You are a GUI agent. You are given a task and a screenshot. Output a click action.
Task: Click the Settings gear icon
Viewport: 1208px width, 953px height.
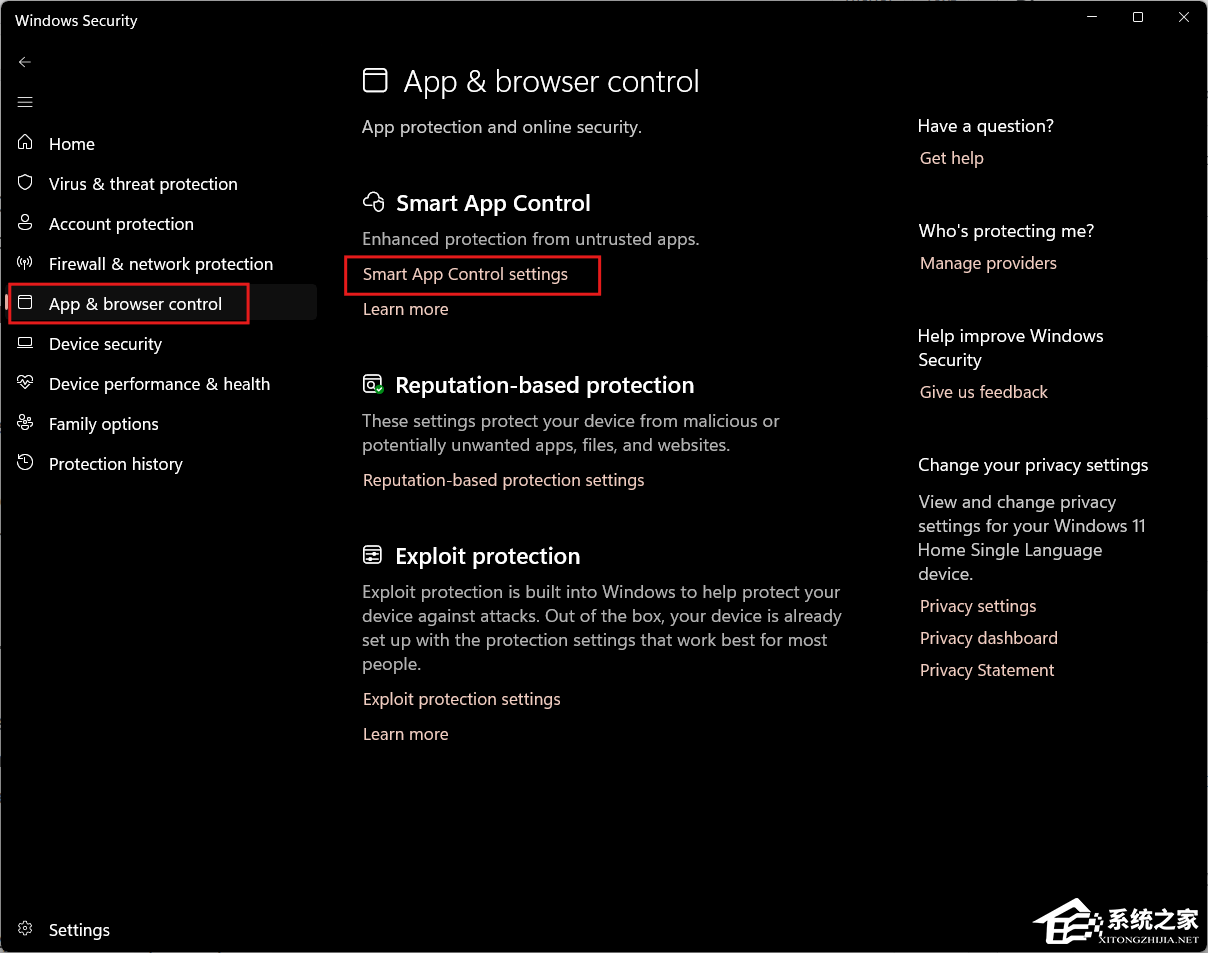pos(26,929)
